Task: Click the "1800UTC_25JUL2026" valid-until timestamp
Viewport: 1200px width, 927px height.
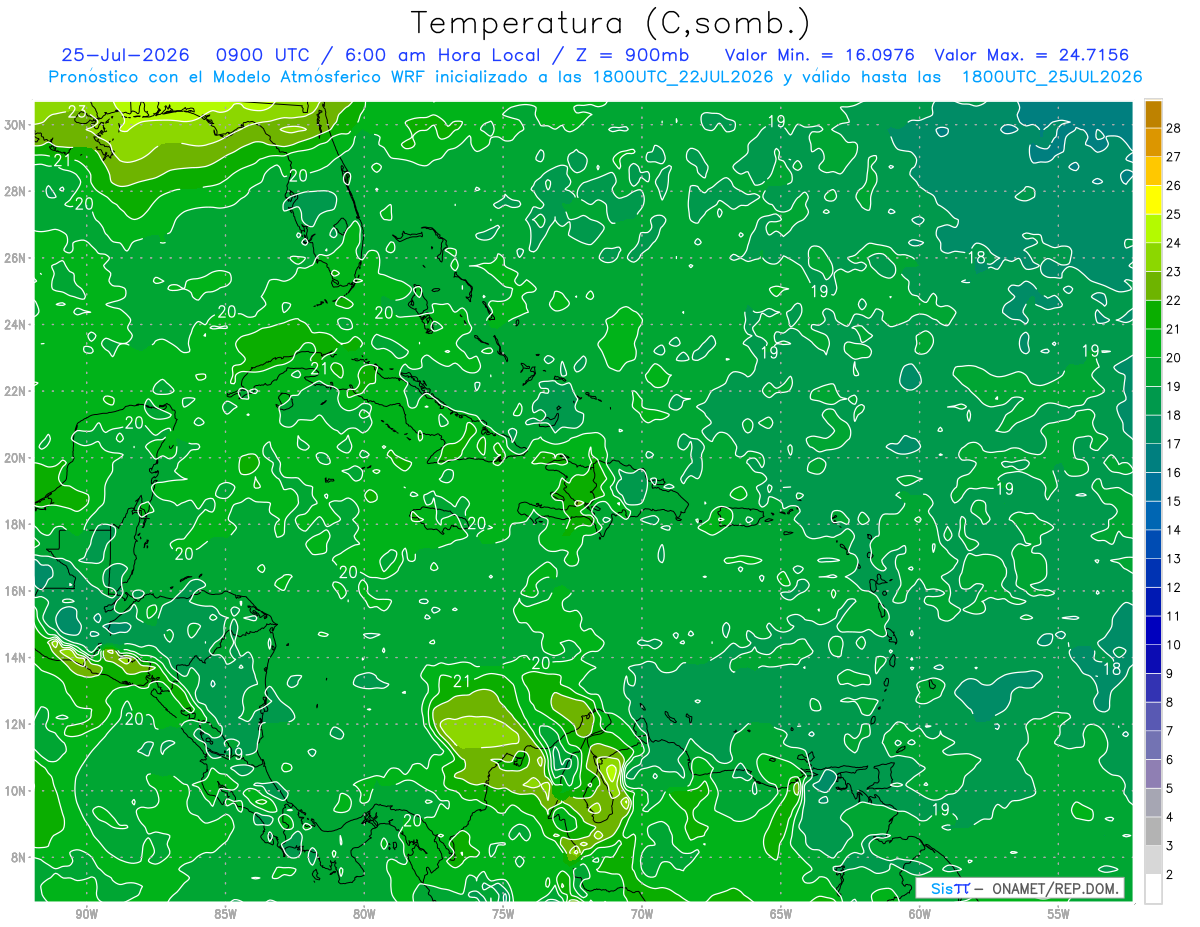Action: coord(1051,77)
